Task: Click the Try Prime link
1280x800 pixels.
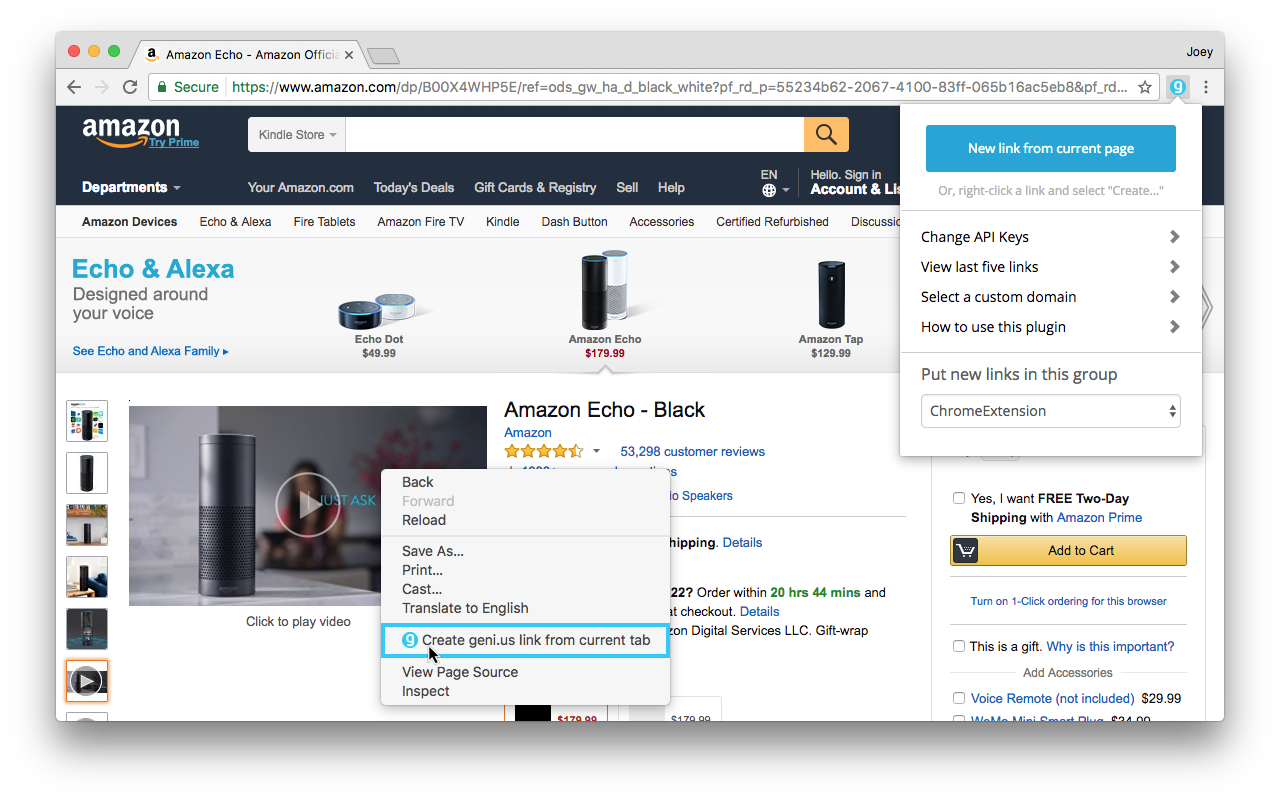Action: (x=174, y=143)
